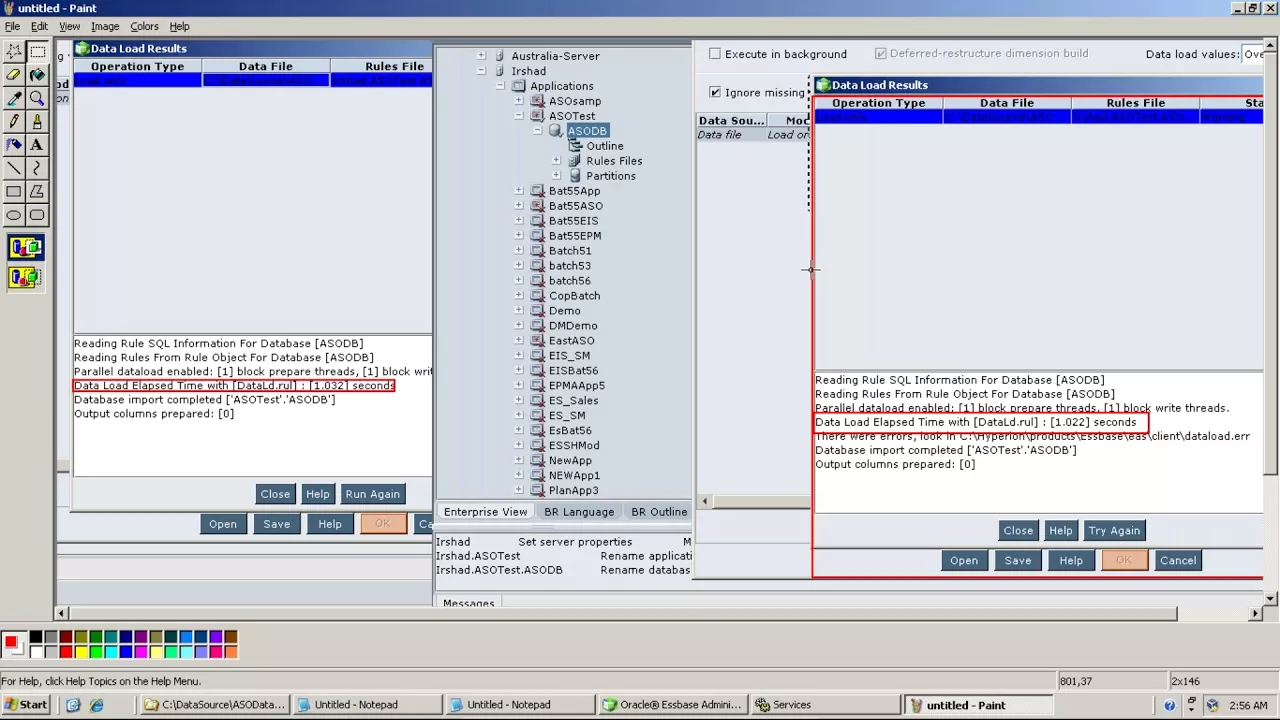Pick the white color swatch
Image resolution: width=1280 pixels, height=720 pixels.
[x=36, y=652]
